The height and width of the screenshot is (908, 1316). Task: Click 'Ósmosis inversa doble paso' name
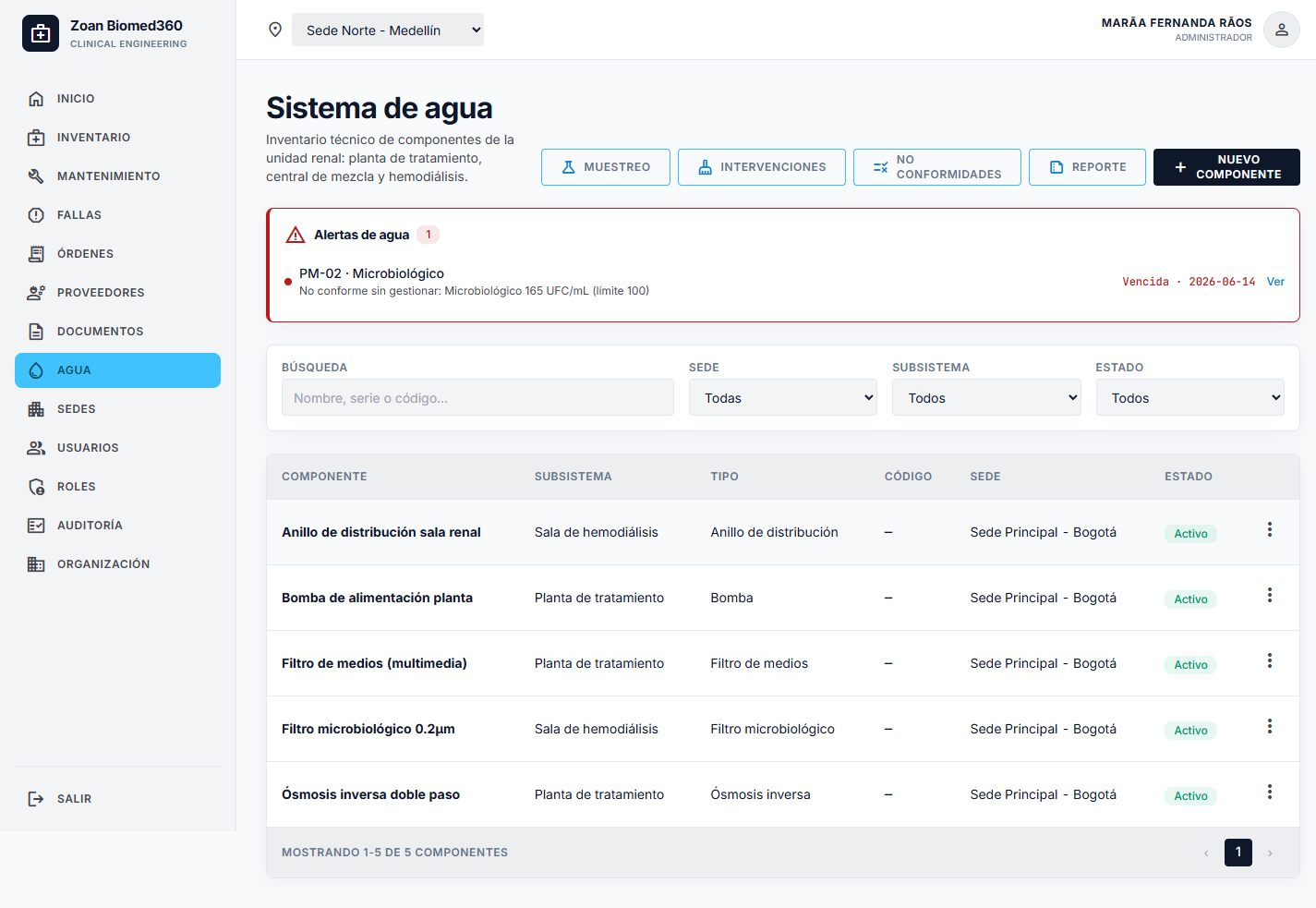click(x=370, y=794)
